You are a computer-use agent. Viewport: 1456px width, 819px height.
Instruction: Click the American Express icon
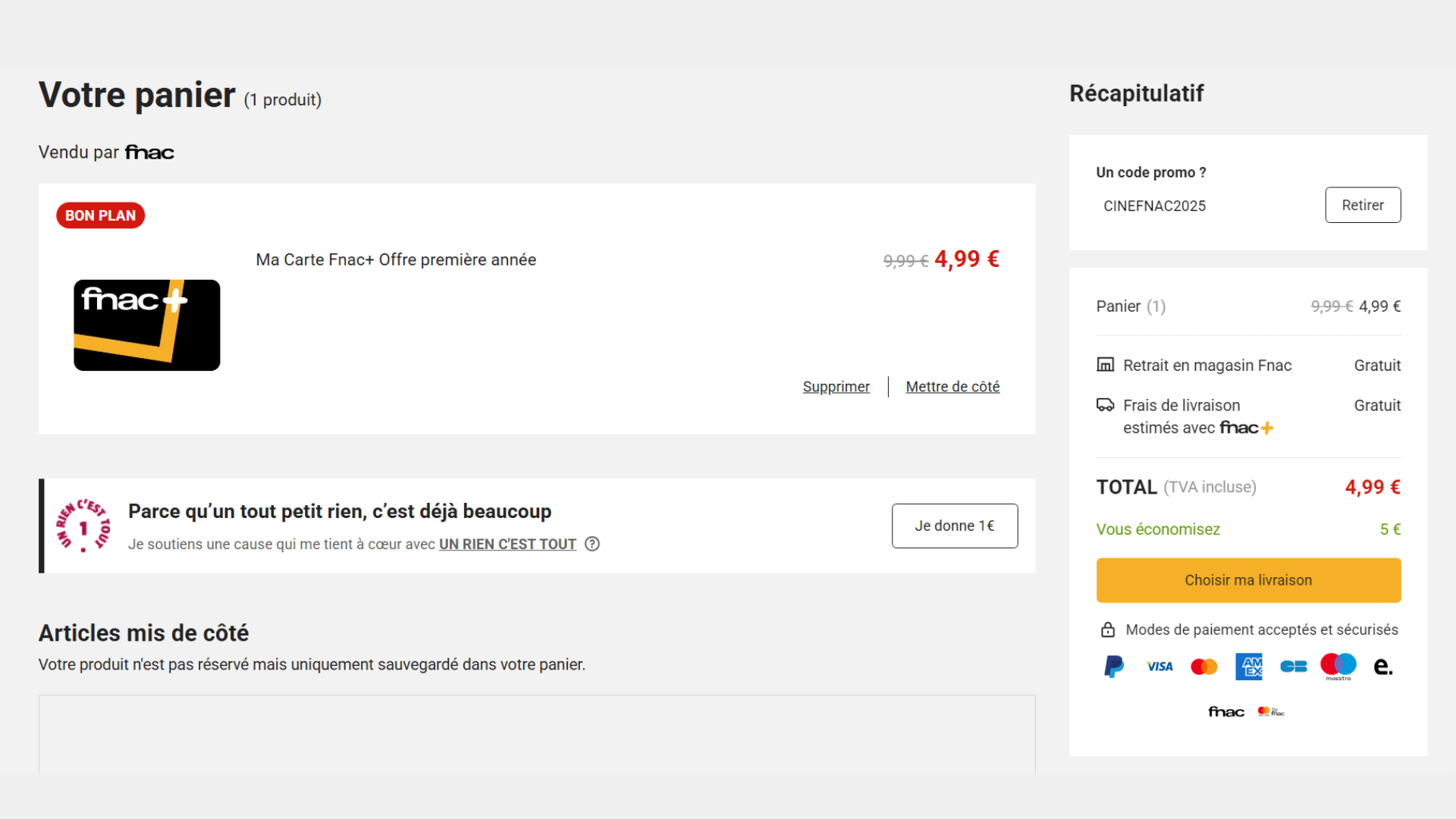click(x=1248, y=667)
